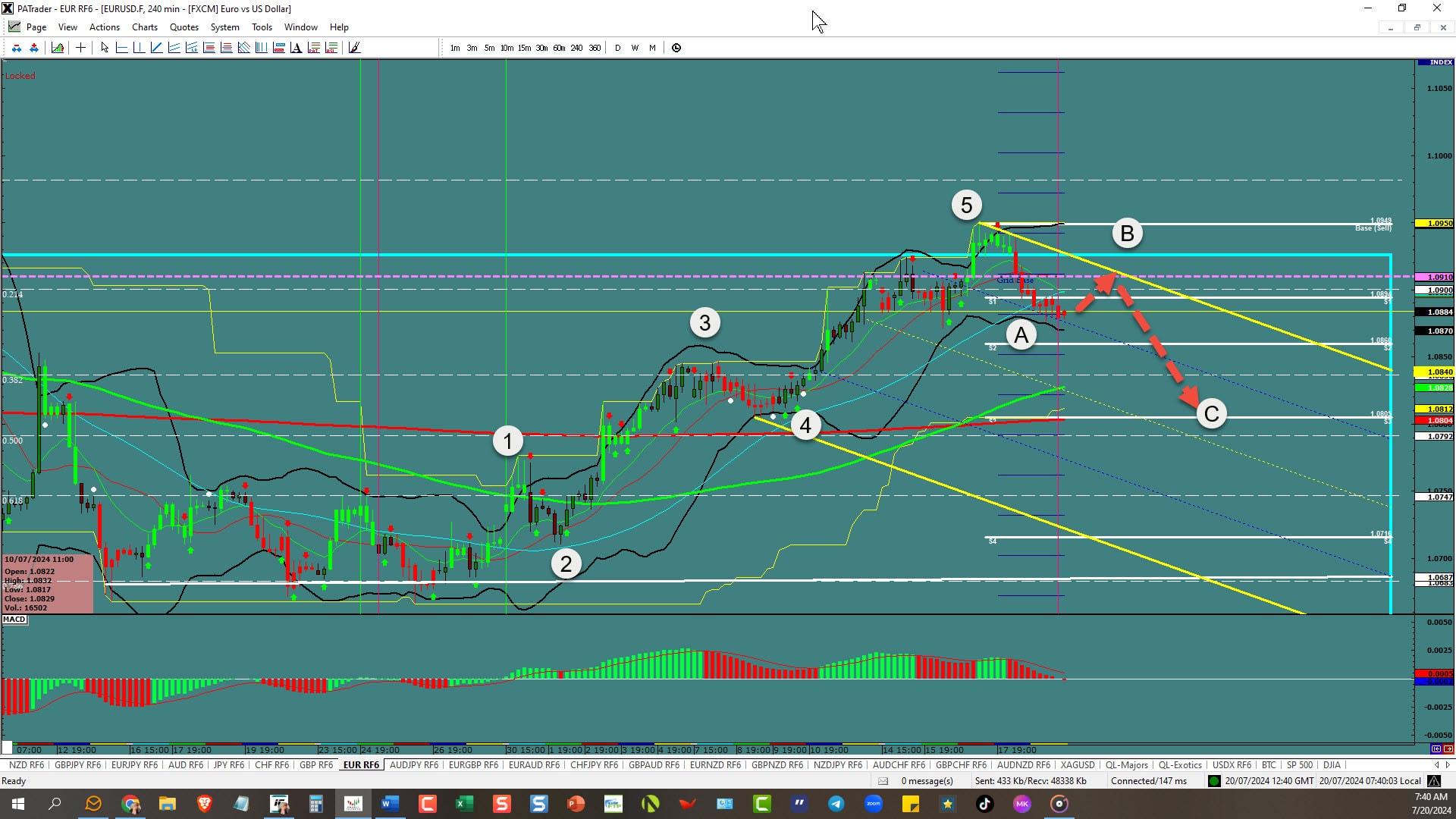Click the vertical line drawing tool

(x=139, y=48)
